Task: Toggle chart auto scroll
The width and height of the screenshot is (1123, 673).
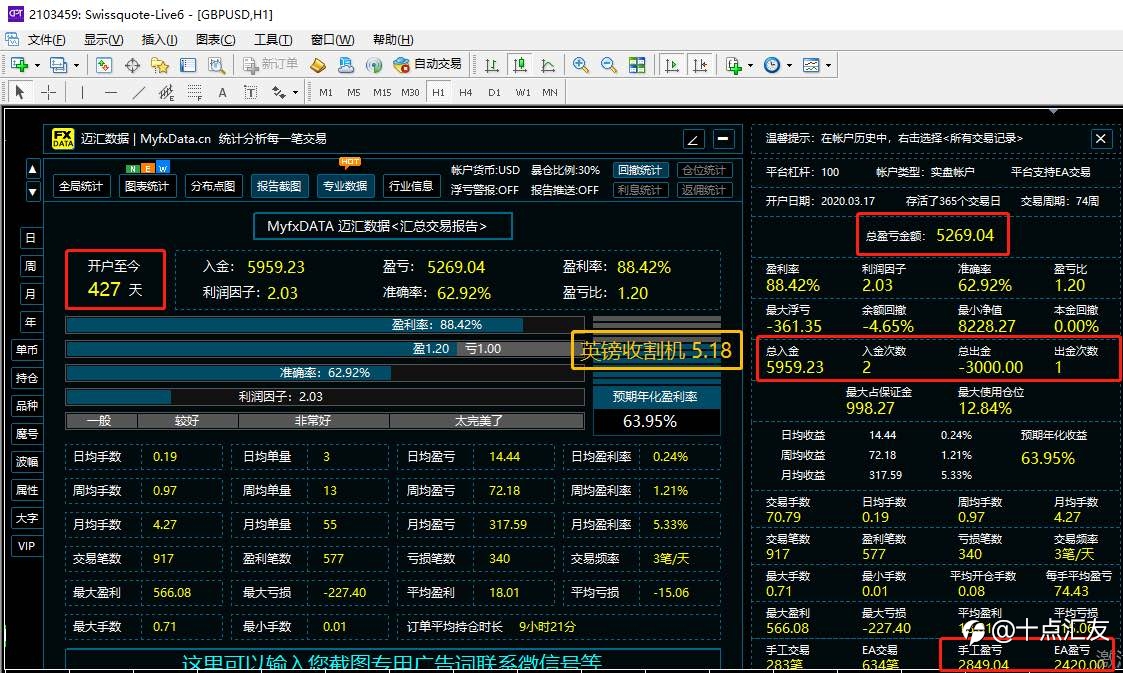Action: (x=671, y=65)
